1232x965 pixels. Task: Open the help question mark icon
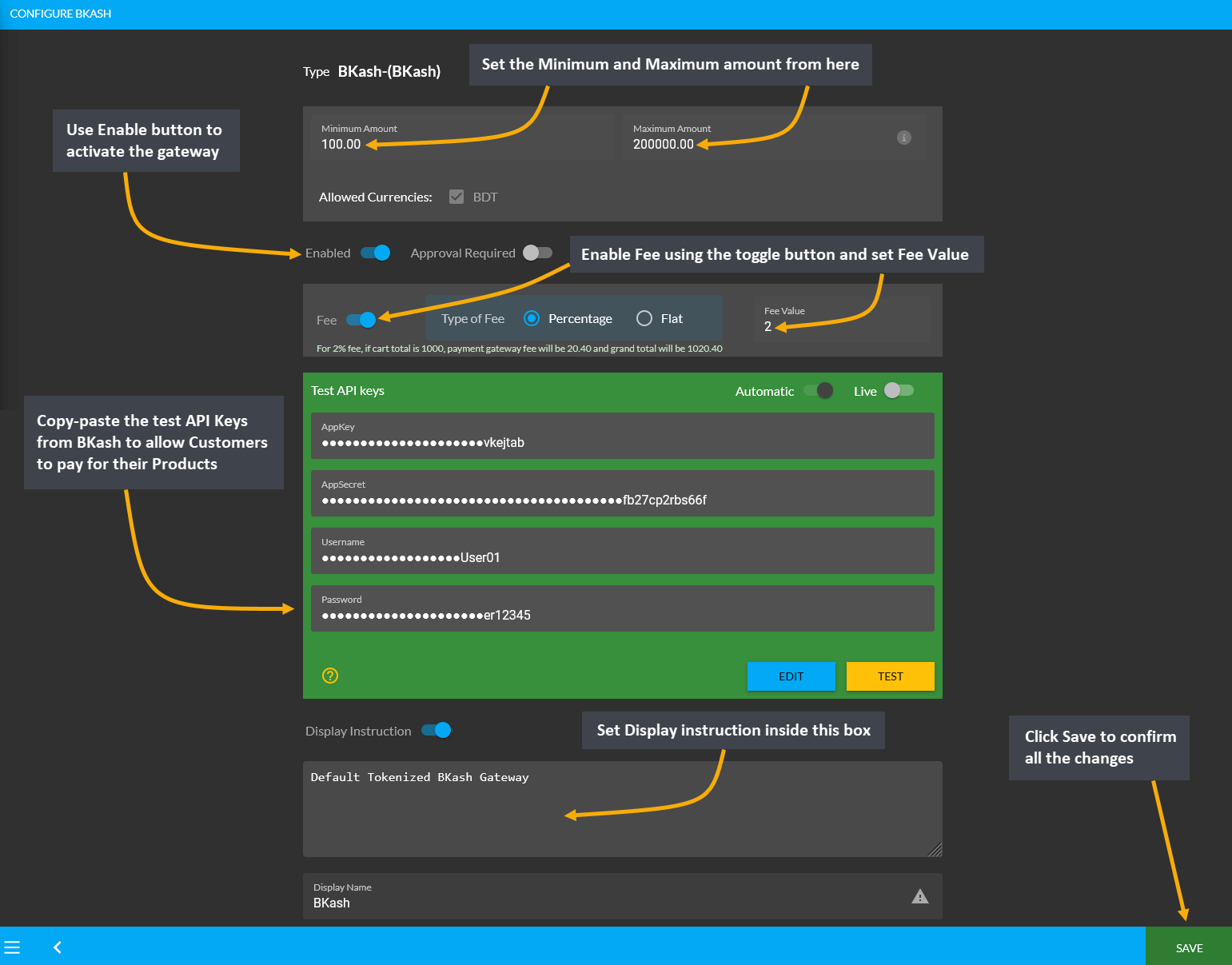[330, 676]
